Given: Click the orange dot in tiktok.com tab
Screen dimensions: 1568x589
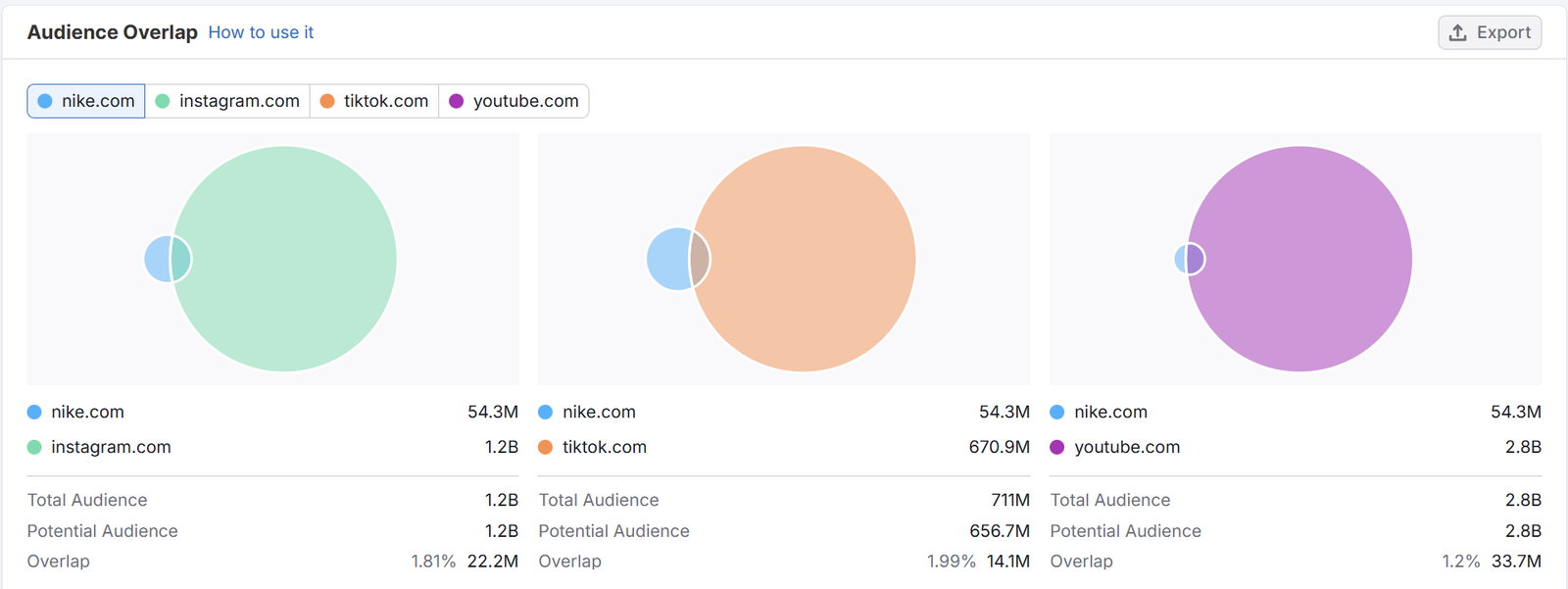Looking at the screenshot, I should [327, 101].
